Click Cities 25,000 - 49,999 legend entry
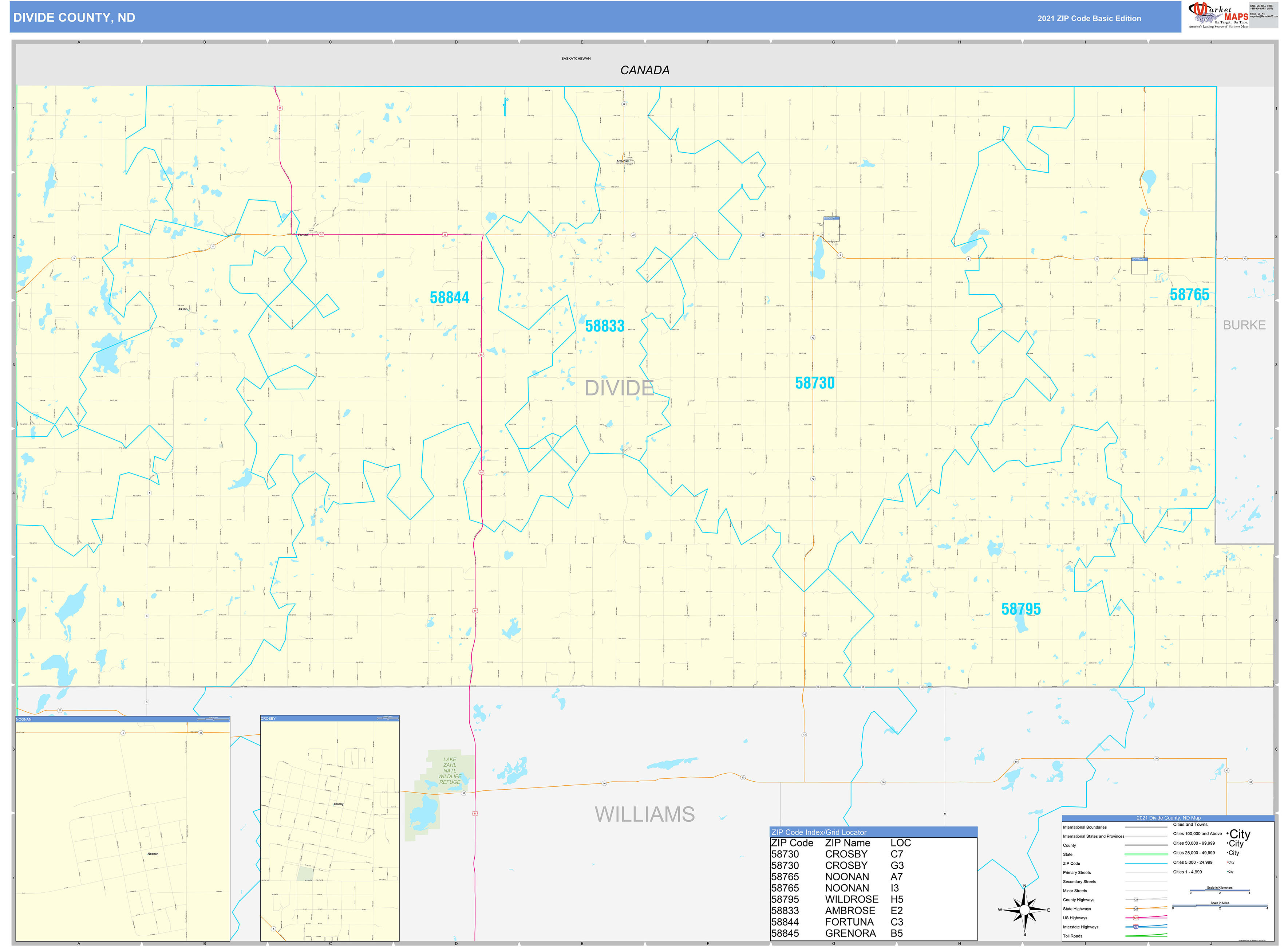 pos(1193,852)
